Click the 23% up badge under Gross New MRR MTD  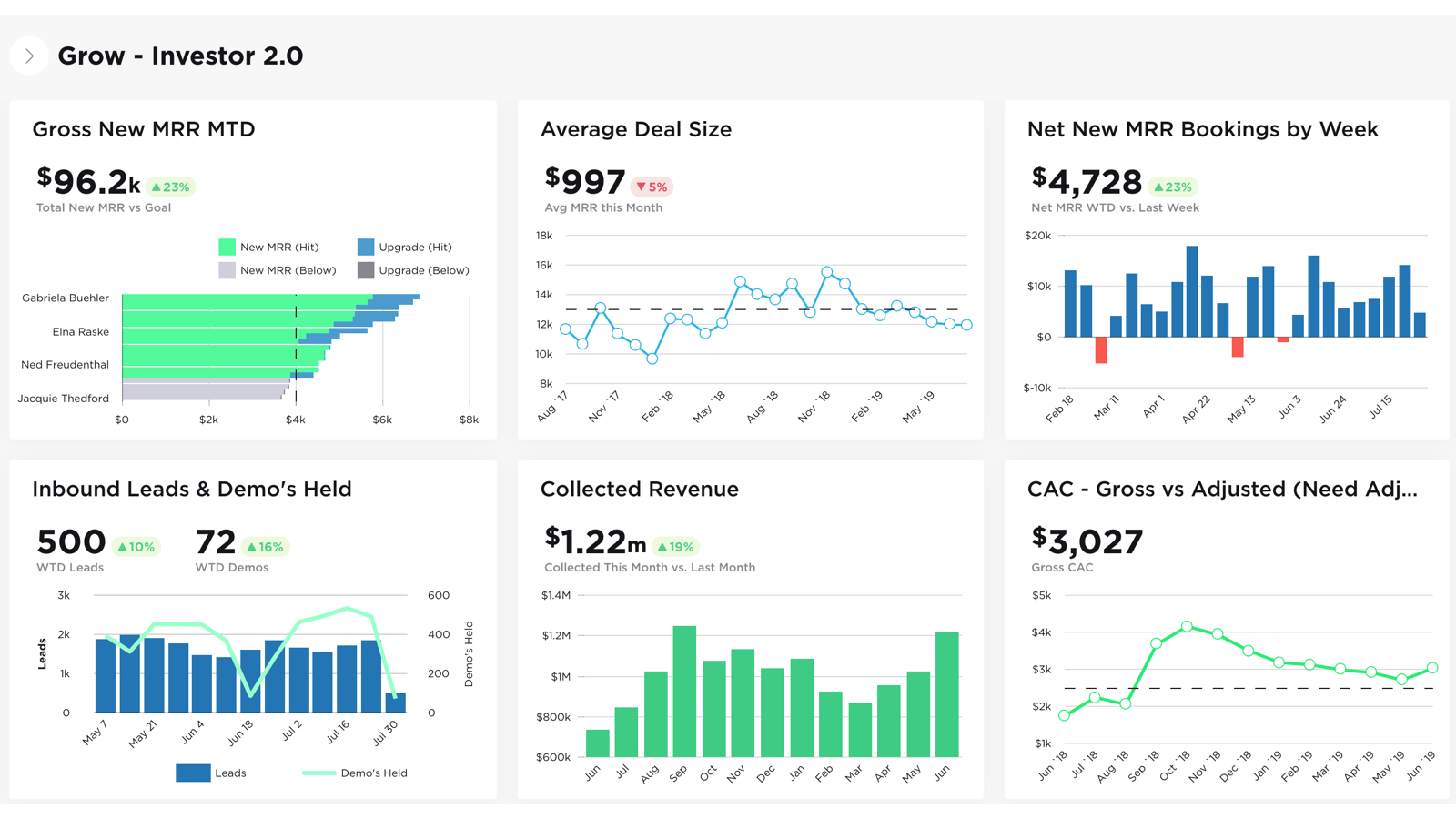tap(170, 187)
